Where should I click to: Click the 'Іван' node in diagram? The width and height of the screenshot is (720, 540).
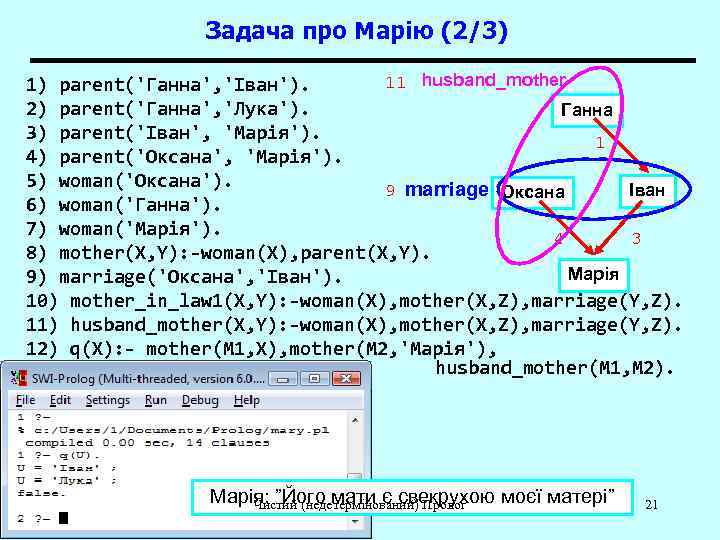coord(647,190)
